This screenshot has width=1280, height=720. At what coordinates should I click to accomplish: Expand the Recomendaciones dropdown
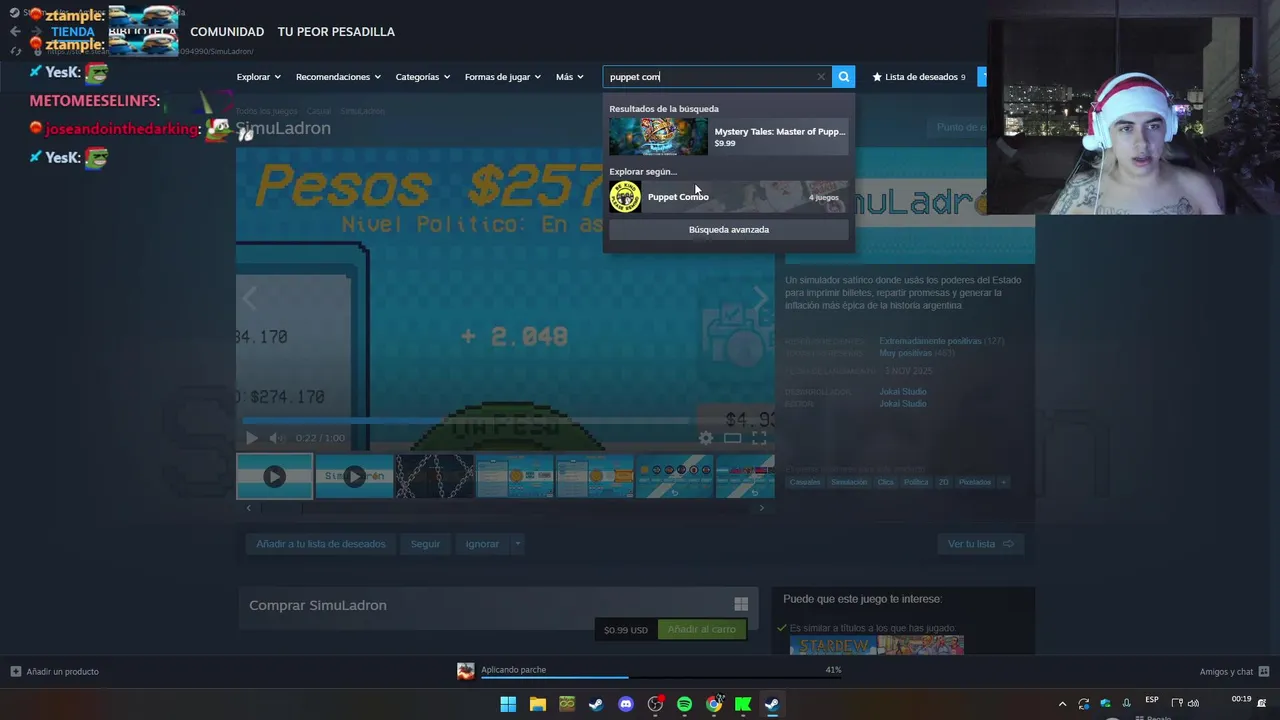pyautogui.click(x=338, y=77)
